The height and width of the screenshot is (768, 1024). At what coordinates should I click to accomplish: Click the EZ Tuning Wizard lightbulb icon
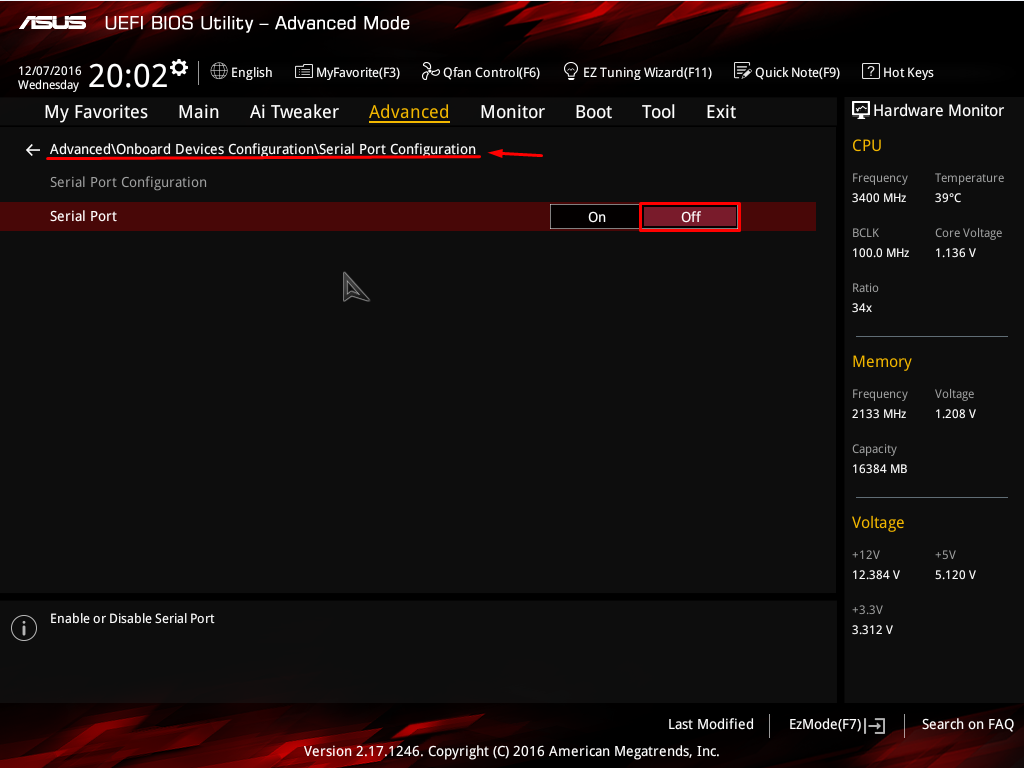tap(571, 71)
